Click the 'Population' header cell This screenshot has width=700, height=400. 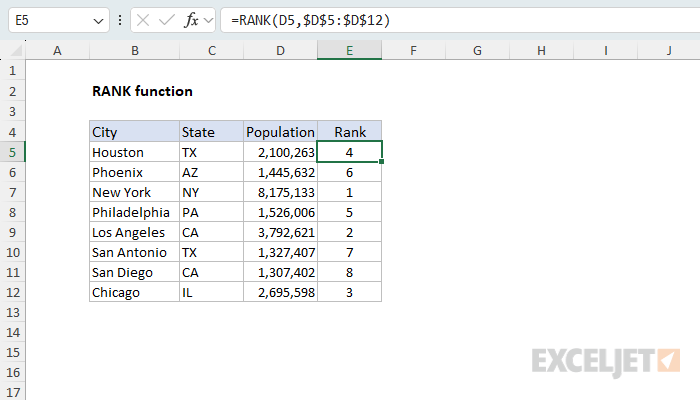tap(280, 132)
